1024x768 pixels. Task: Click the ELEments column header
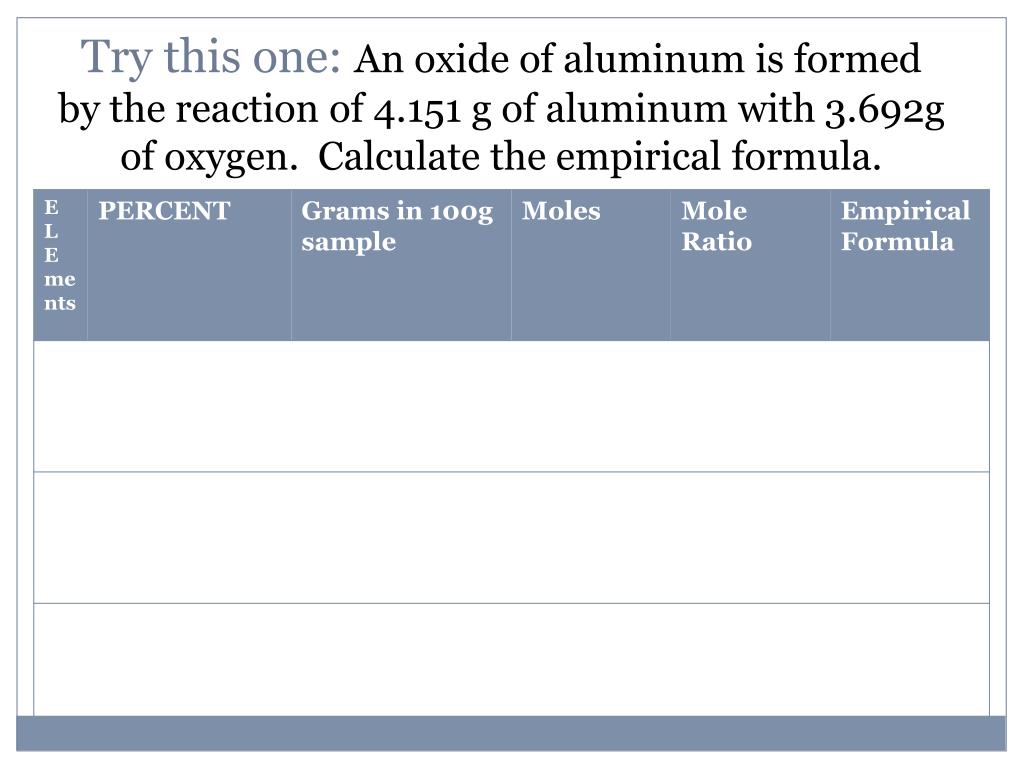60,265
